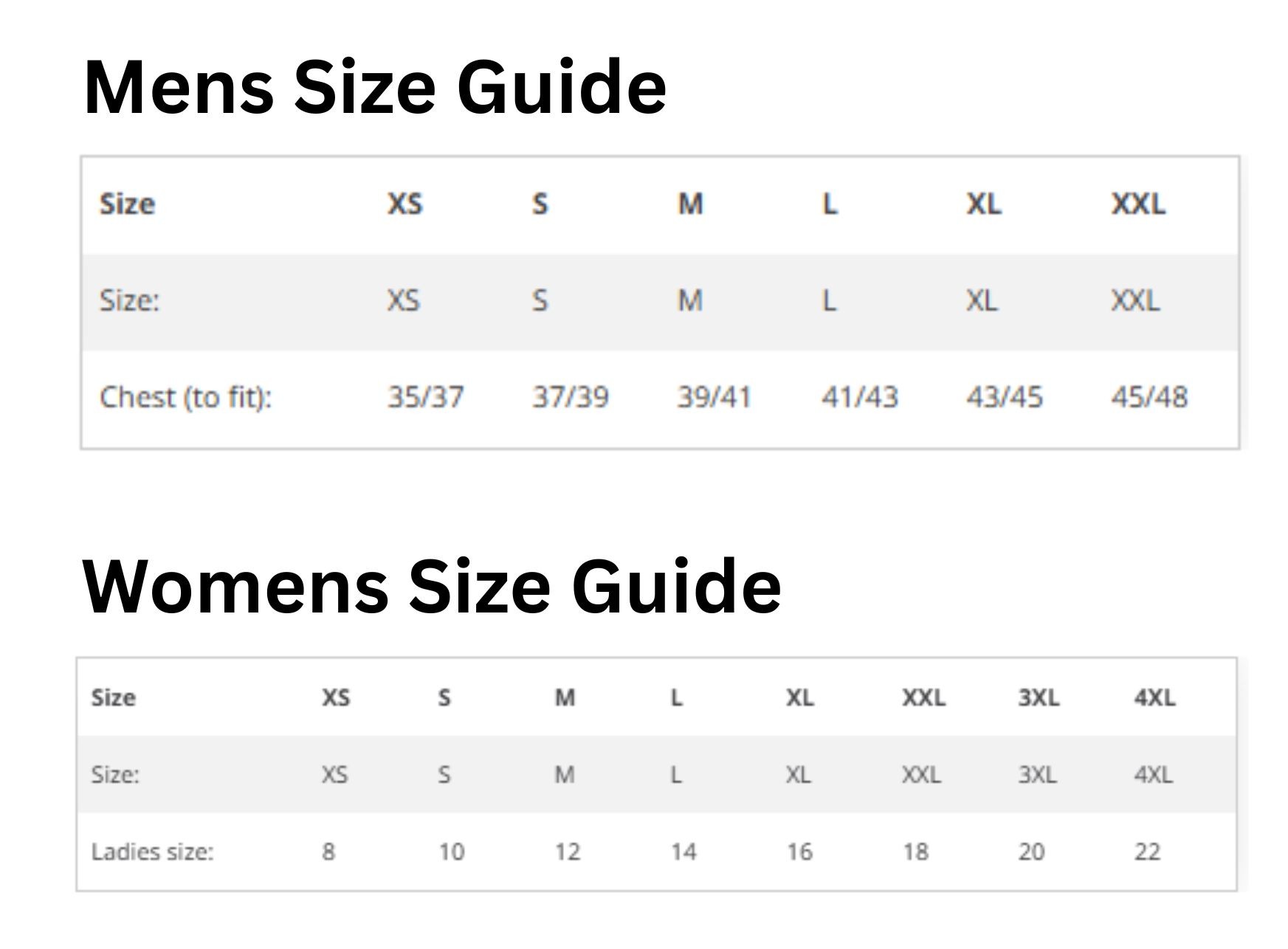Click ladies size value 18
This screenshot has height=949, width=1288.
pos(915,852)
